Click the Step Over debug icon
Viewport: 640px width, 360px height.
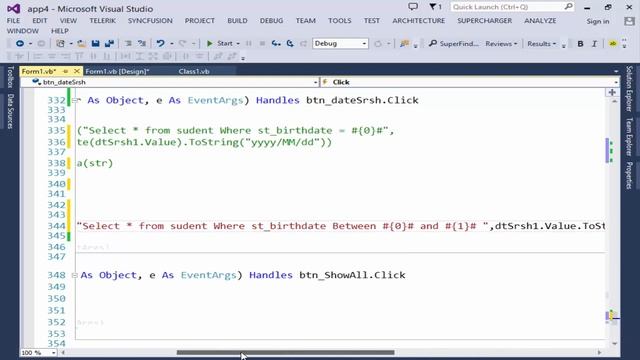(290, 43)
